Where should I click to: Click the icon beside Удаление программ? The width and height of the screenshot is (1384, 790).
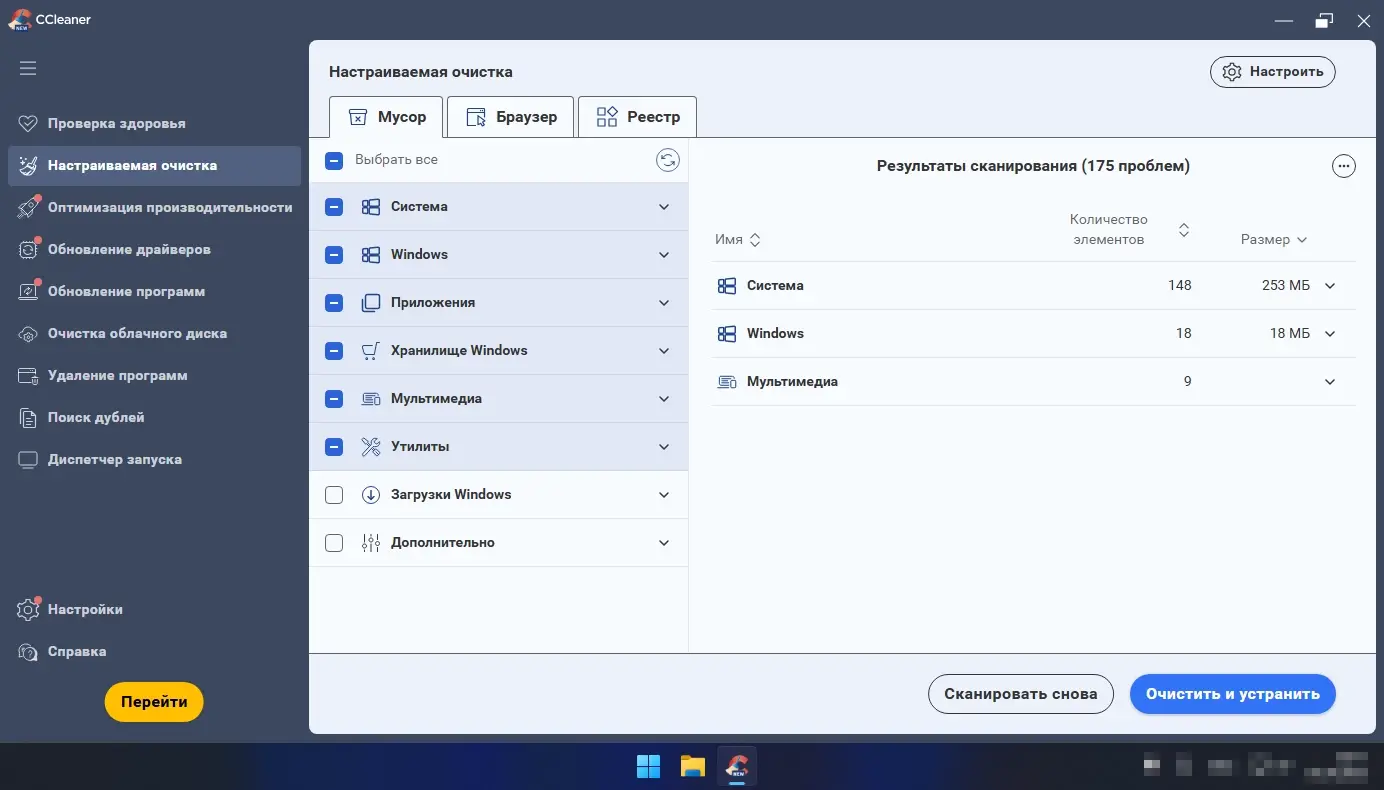coord(29,376)
